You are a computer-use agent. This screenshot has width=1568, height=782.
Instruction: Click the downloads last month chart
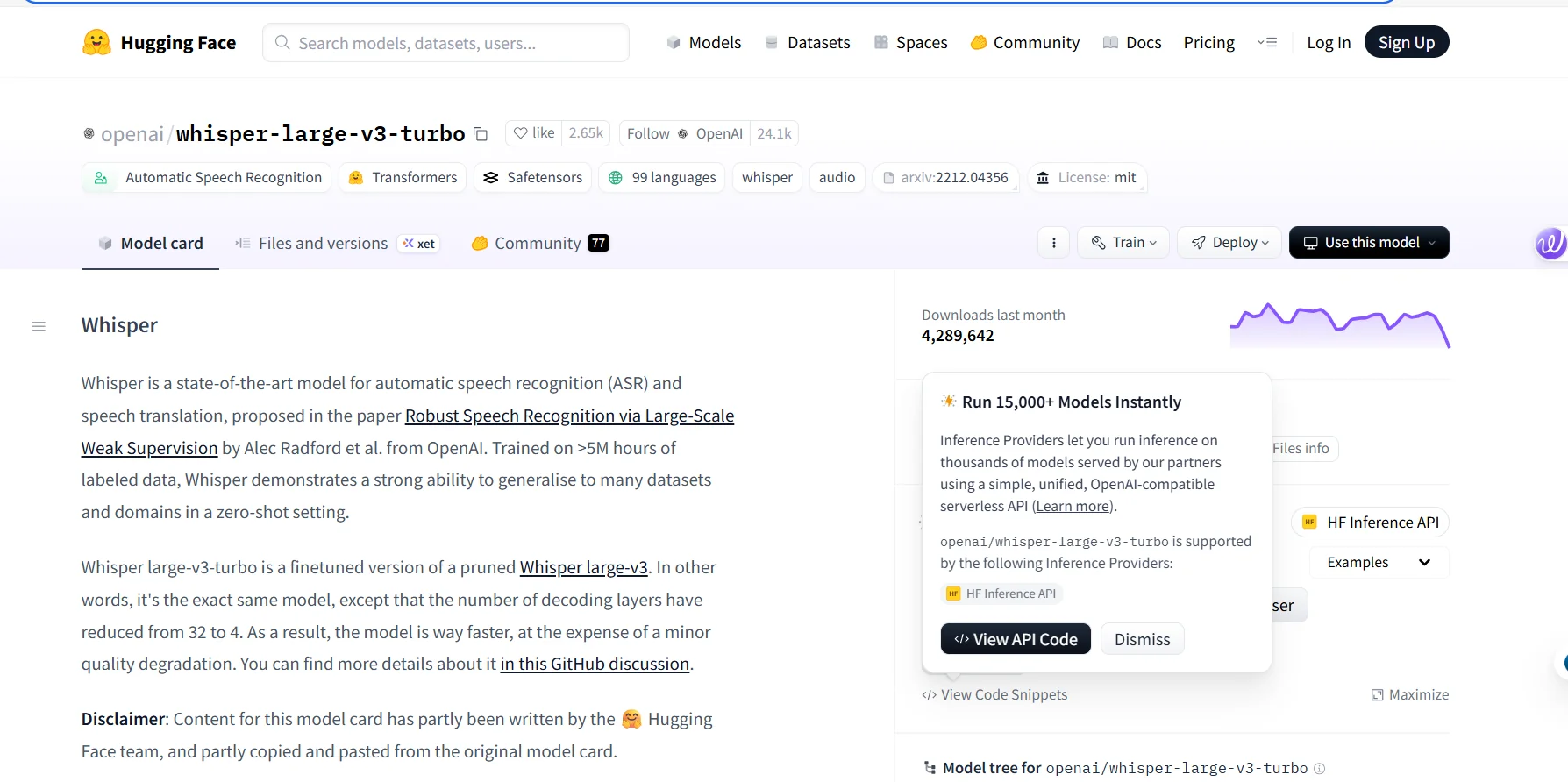(x=1339, y=326)
